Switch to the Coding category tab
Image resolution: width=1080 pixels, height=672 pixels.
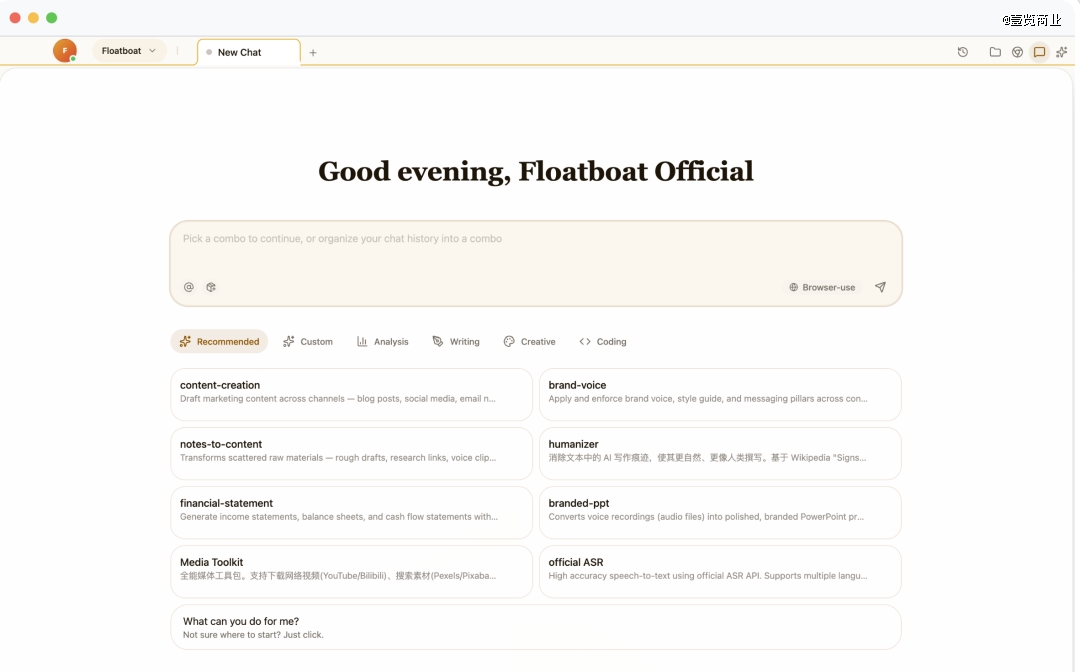[x=603, y=342]
